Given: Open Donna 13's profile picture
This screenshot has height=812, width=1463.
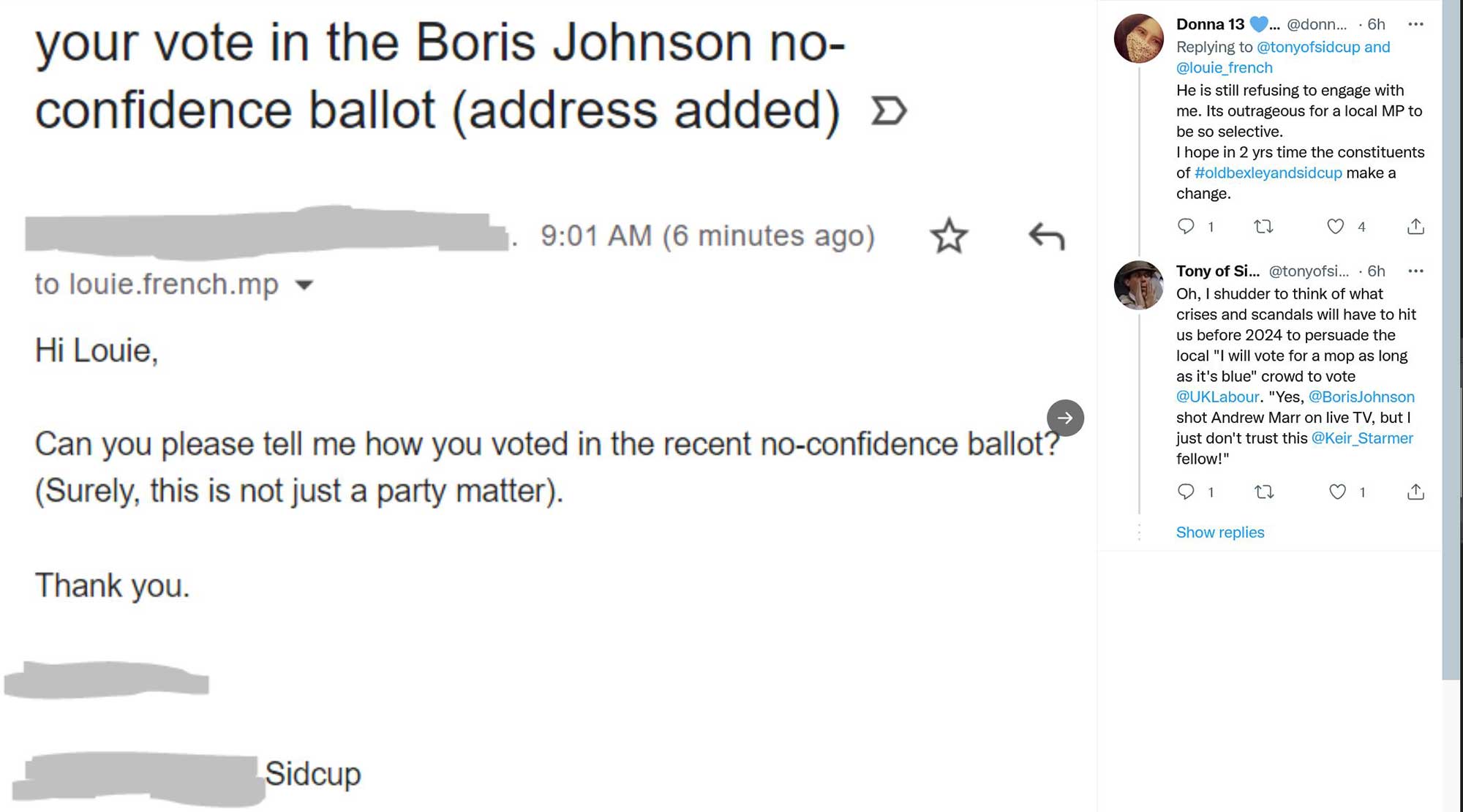Looking at the screenshot, I should (1138, 38).
